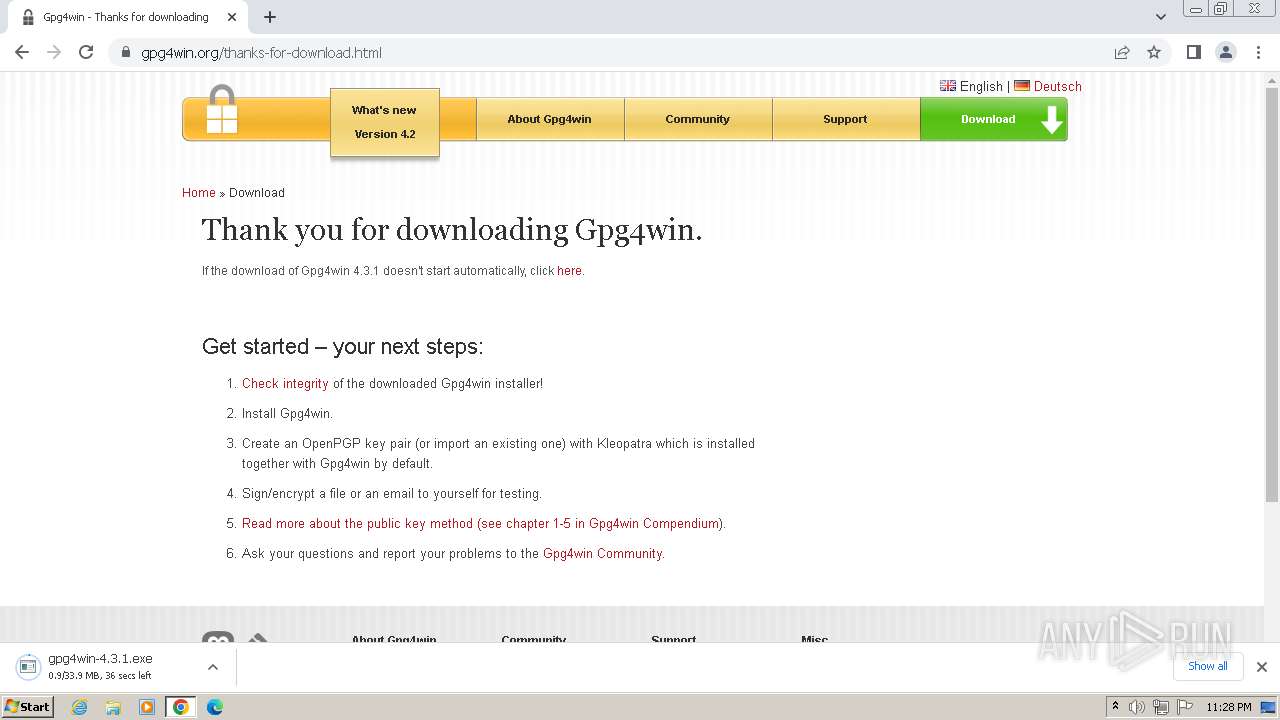Select the German flag icon
1280x720 pixels.
point(1022,86)
